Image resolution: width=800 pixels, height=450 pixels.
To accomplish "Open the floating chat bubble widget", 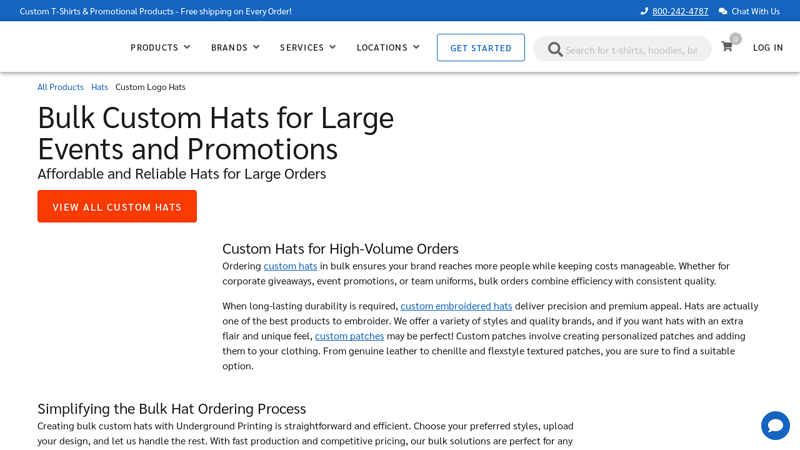I will (x=775, y=426).
